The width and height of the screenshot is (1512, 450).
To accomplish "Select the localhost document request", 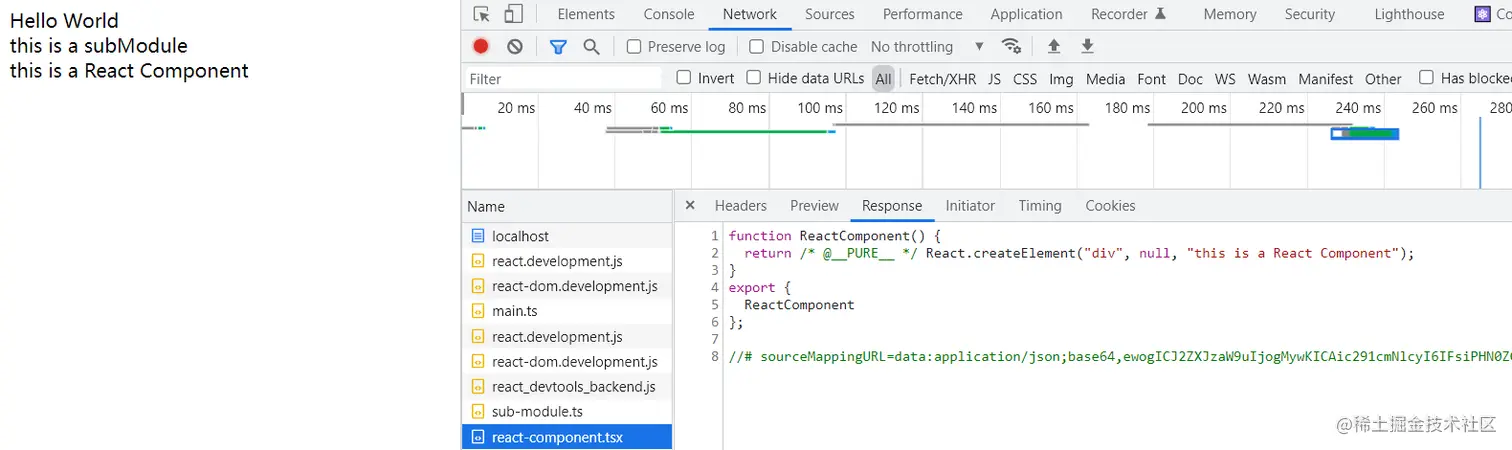I will point(567,236).
